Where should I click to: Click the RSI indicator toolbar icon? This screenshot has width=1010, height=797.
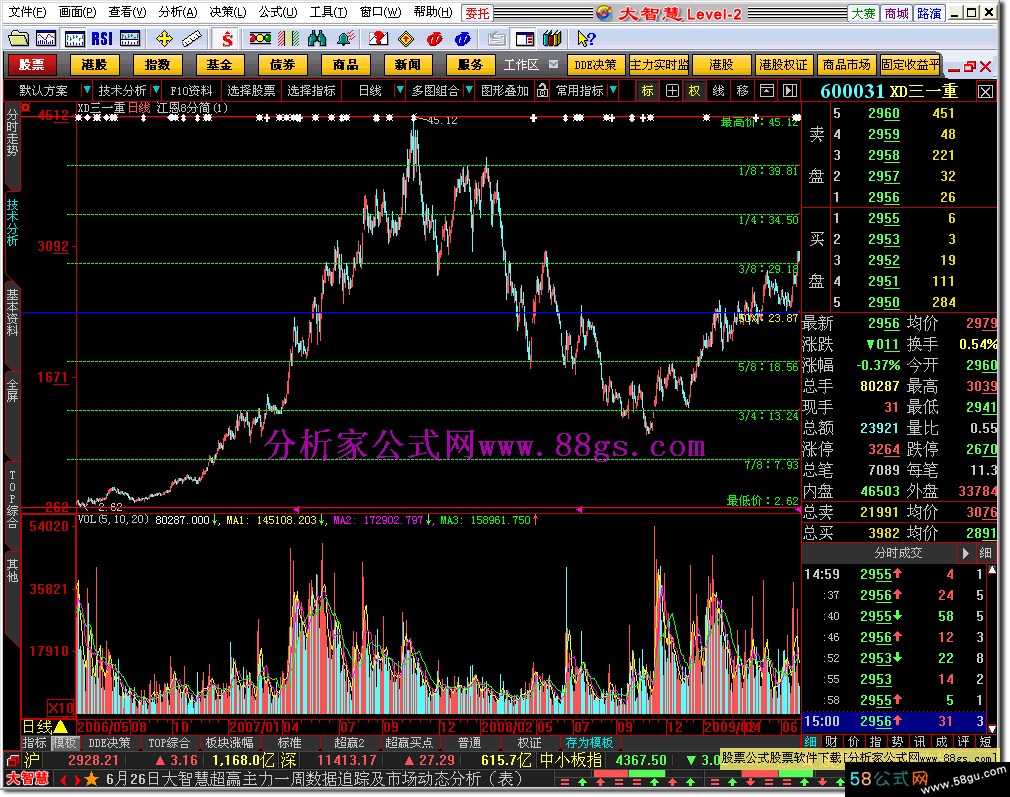[x=102, y=39]
